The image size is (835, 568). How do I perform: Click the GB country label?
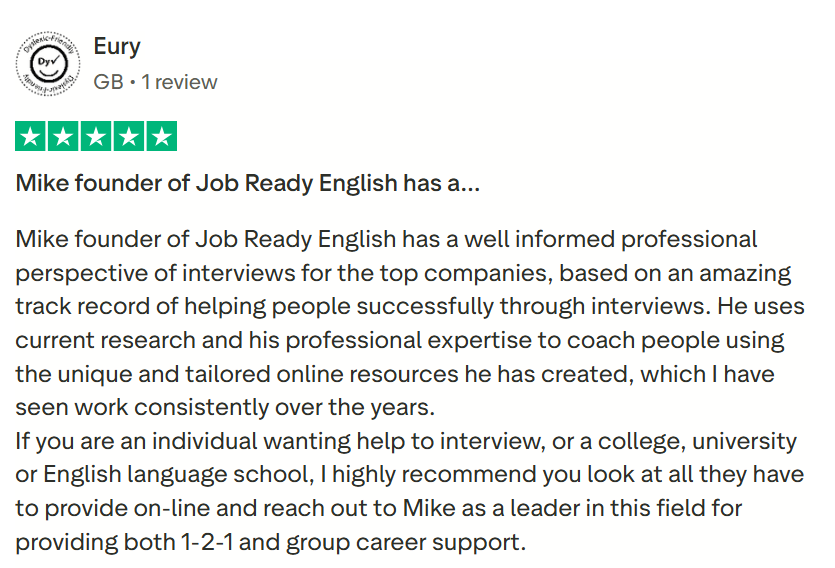107,81
